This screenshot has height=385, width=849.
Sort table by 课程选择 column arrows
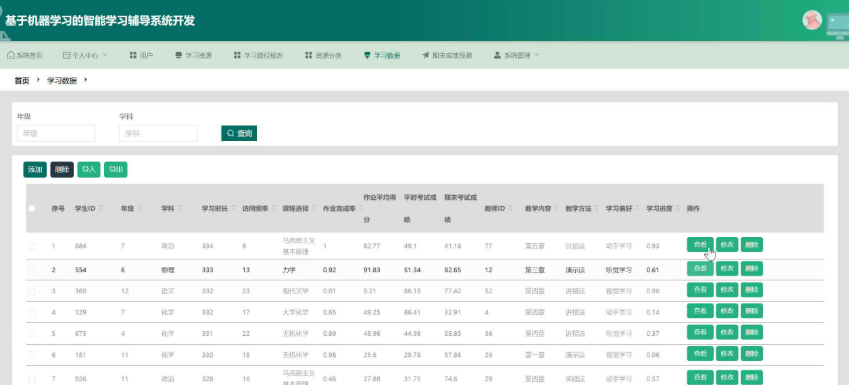pyautogui.click(x=313, y=208)
